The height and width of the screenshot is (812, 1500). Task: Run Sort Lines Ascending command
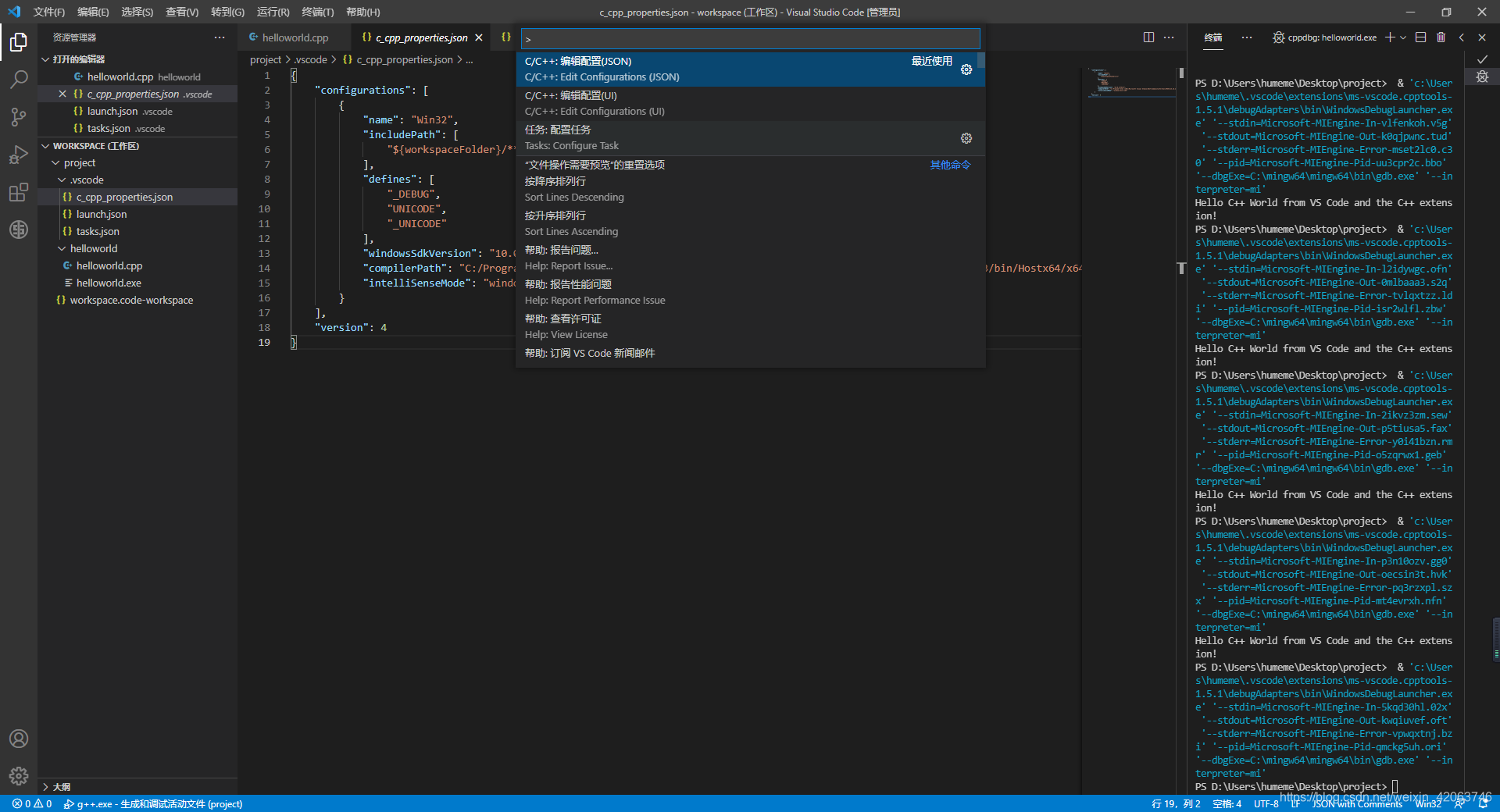pos(750,223)
